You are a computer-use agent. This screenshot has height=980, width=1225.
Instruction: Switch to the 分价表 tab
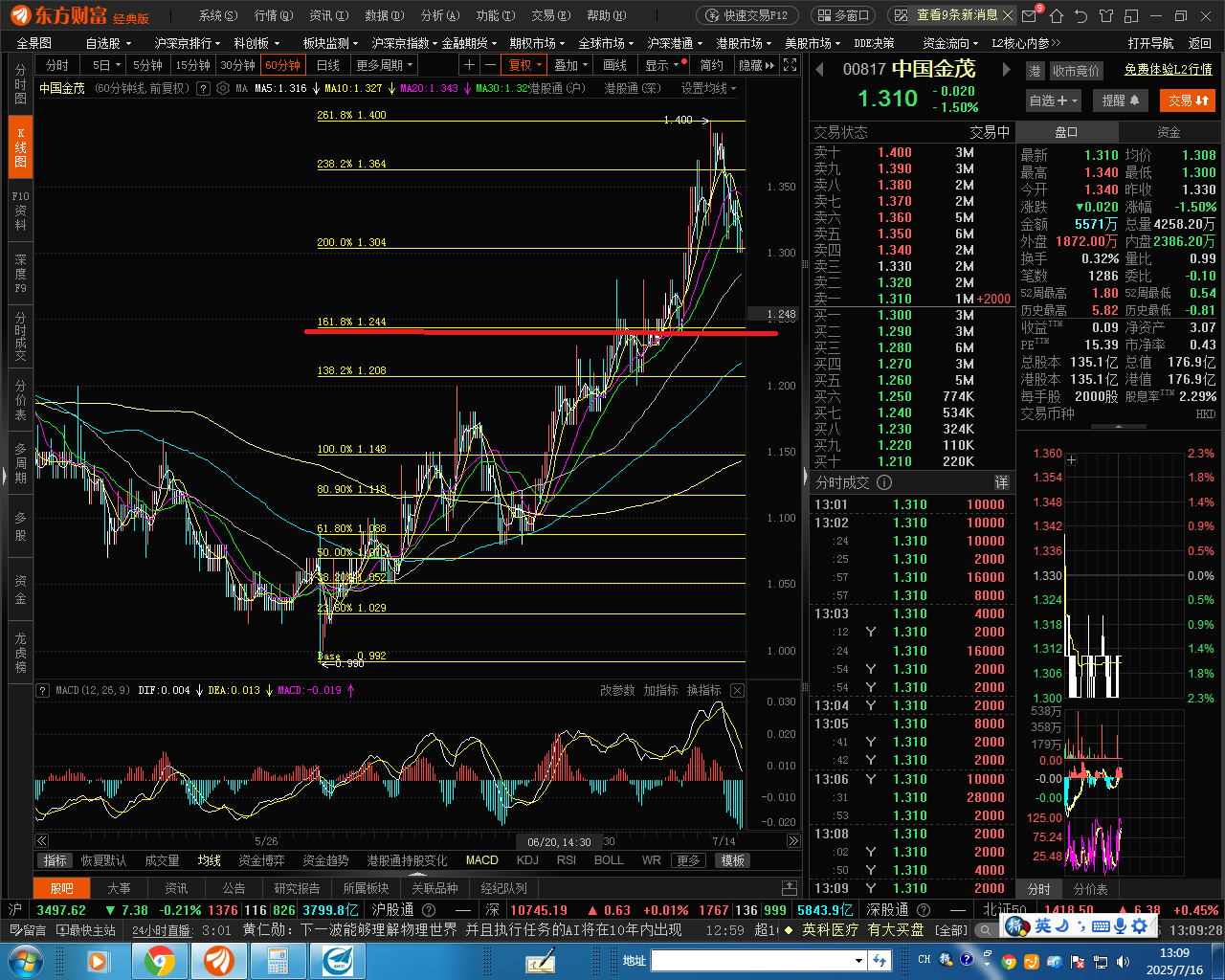tap(1090, 889)
